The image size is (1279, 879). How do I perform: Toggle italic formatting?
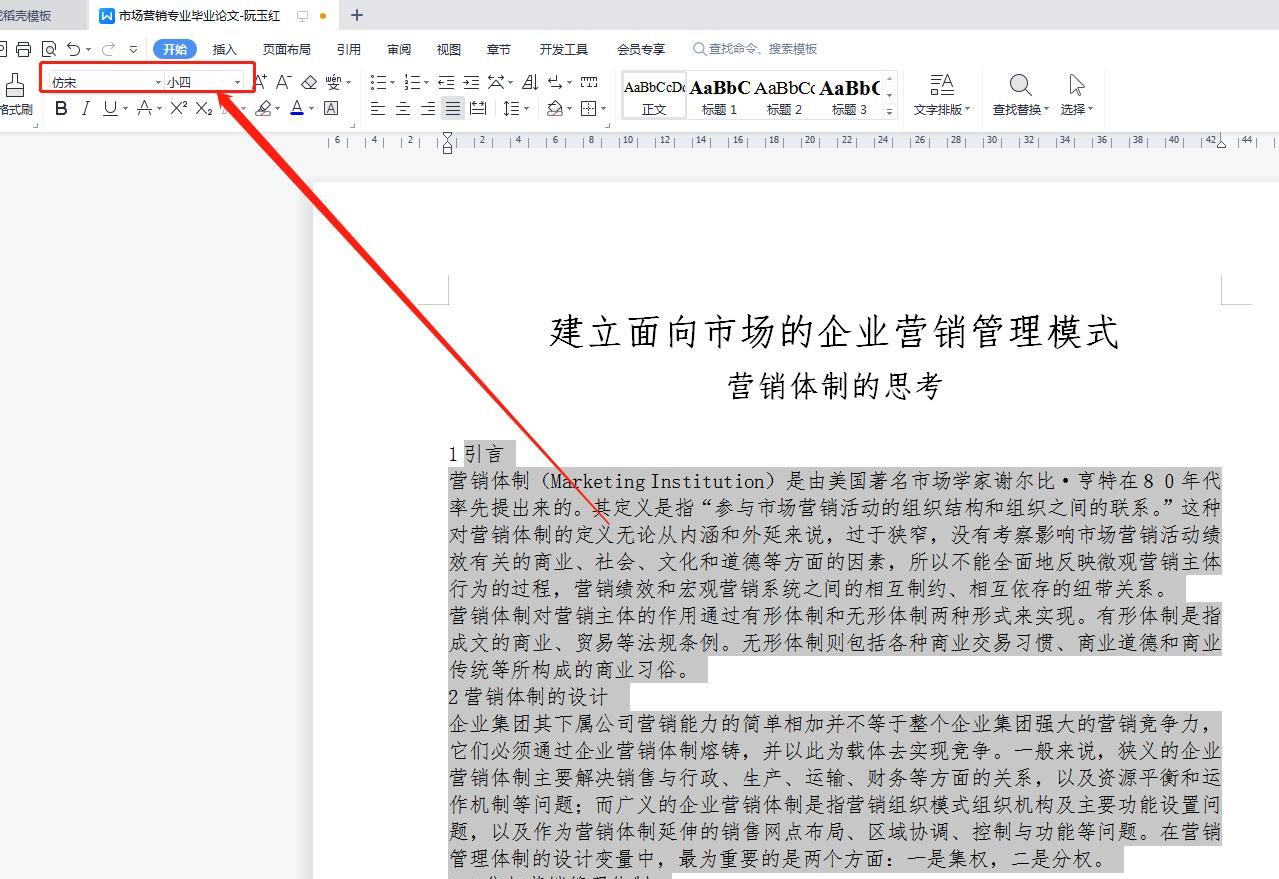85,108
